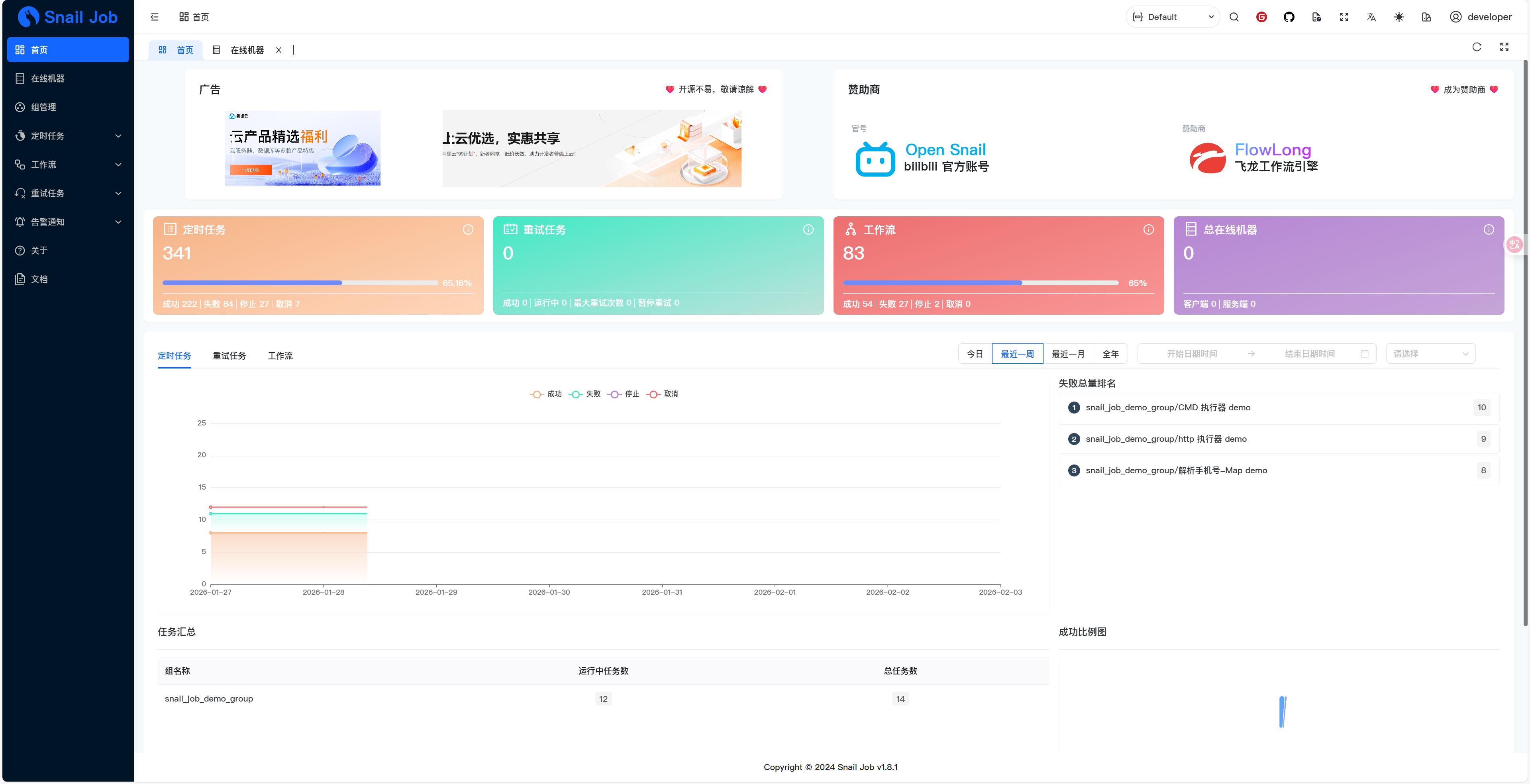Click the language switcher icon
The height and width of the screenshot is (784, 1530).
(x=1371, y=17)
